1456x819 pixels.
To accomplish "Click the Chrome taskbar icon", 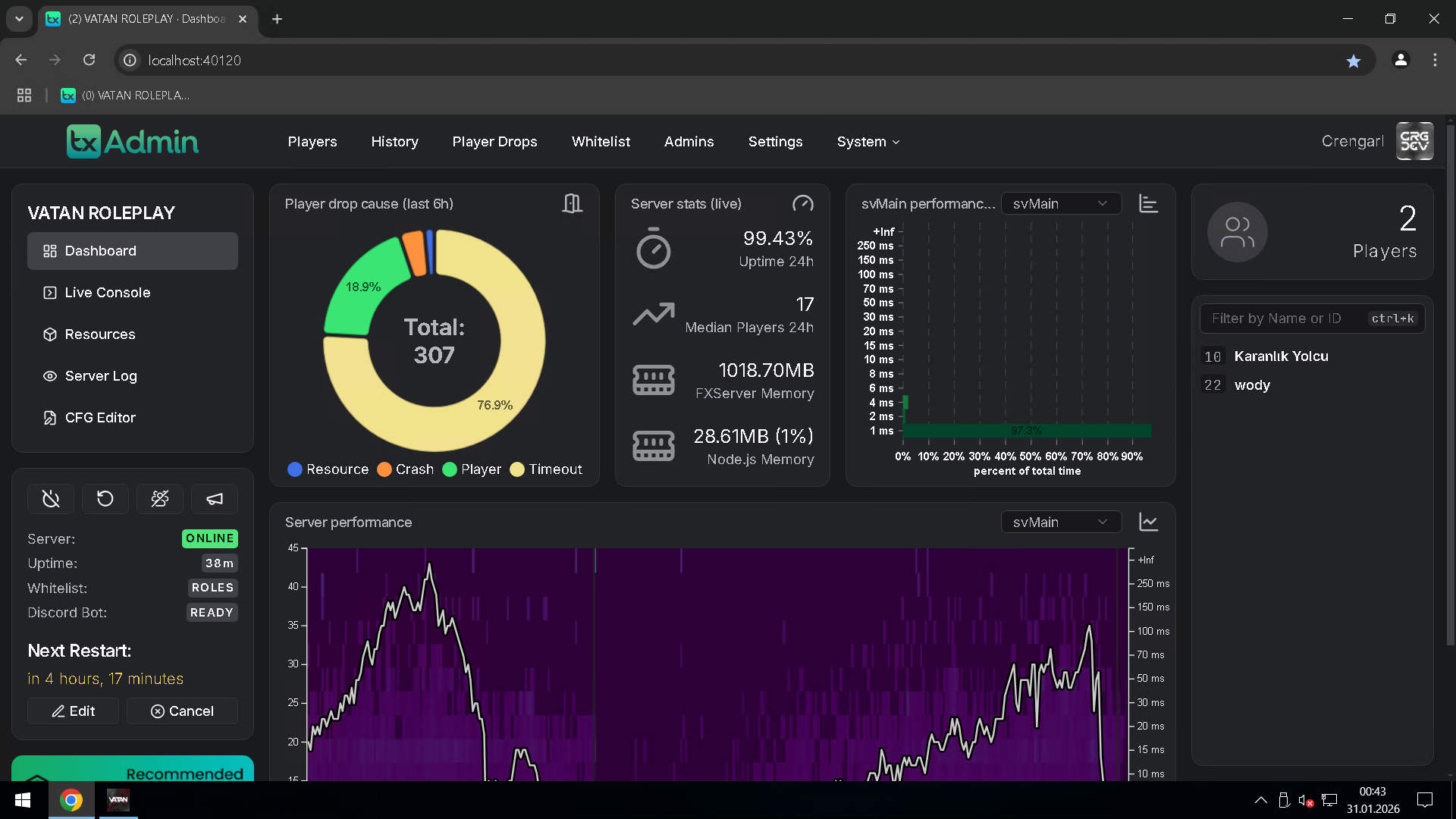I will (71, 800).
